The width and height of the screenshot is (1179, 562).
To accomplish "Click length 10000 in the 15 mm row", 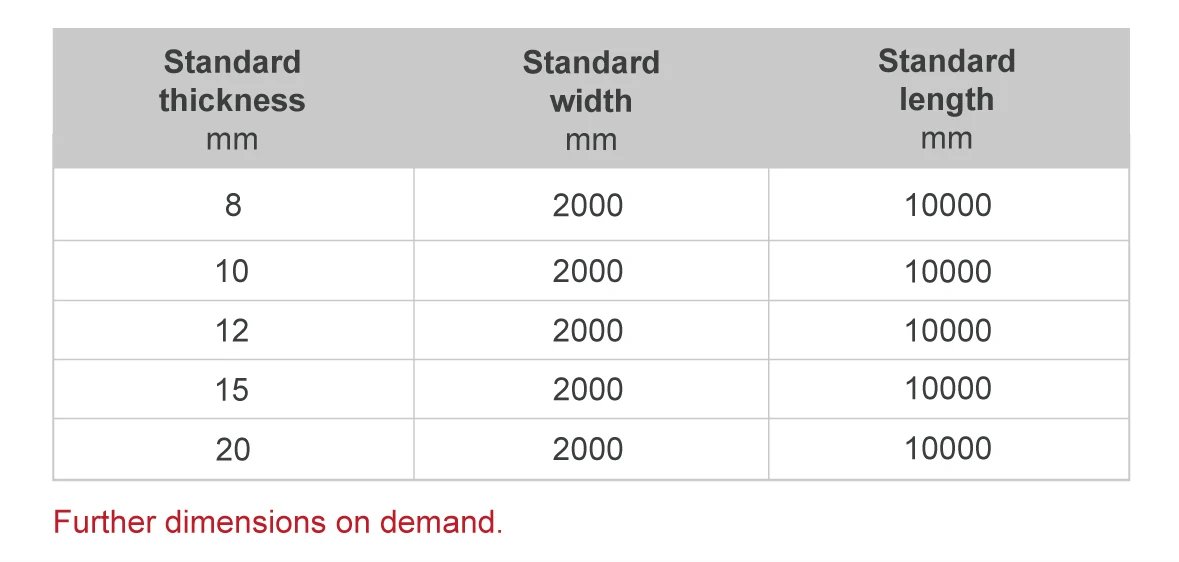I will (x=947, y=389).
